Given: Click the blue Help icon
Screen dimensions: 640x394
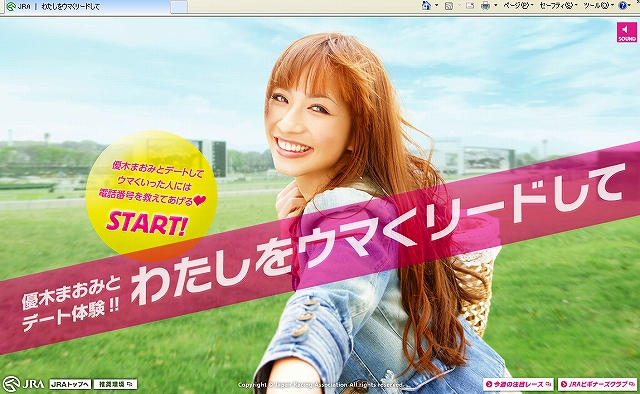Looking at the screenshot, I should click(623, 6).
